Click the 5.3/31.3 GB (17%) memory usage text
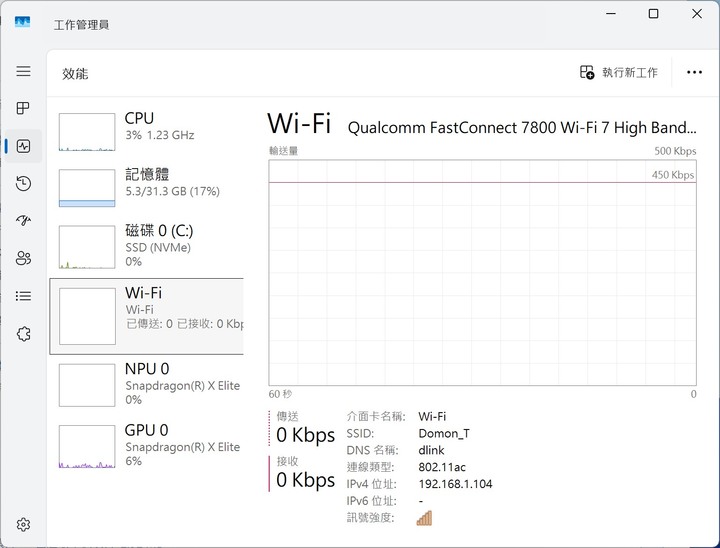The image size is (720, 548). point(173,191)
